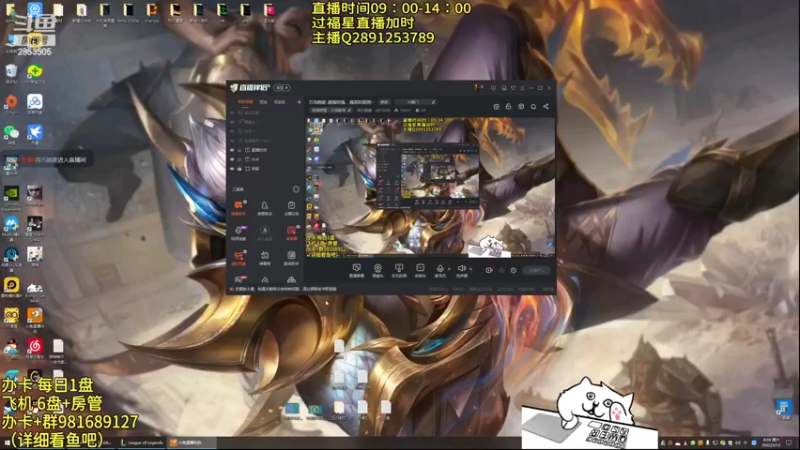This screenshot has height=450, width=800.
Task: Open WeChat desktop shortcut
Action: [x=11, y=133]
